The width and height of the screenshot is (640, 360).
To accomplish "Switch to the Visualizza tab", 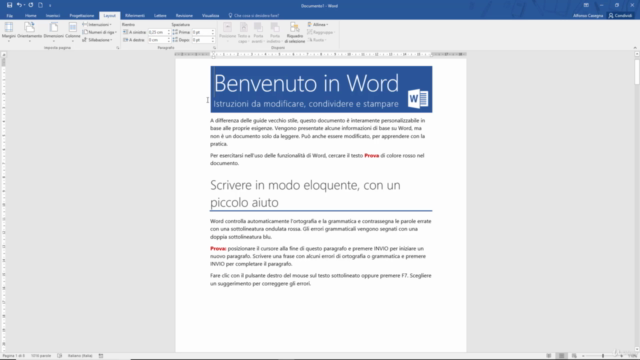I will (210, 16).
